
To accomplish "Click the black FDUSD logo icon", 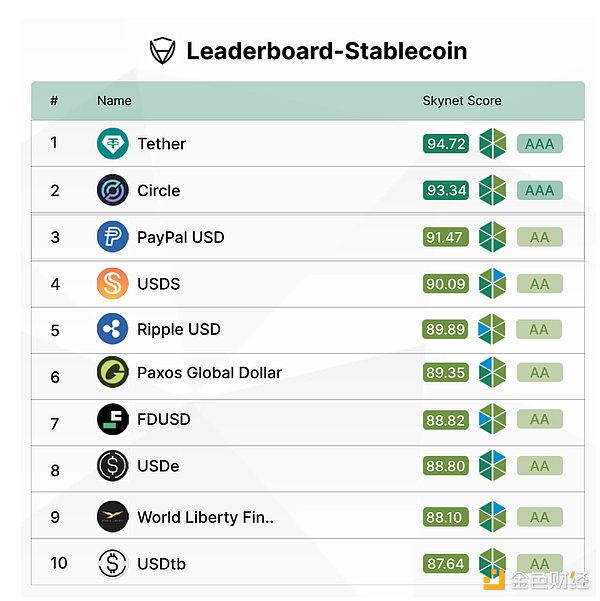I will point(113,420).
